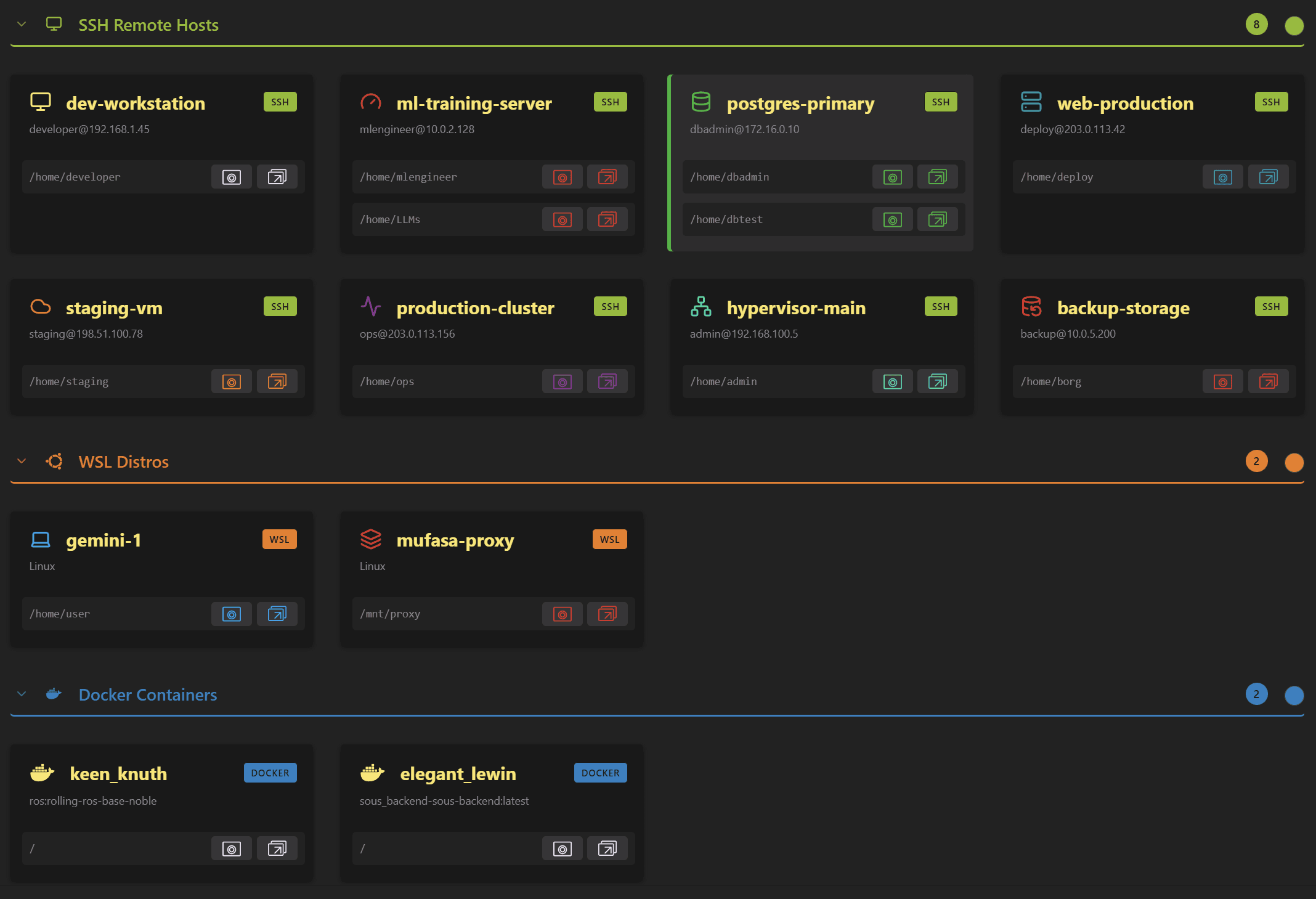Click the sous_backend-sous-backend:latest image text
The image size is (1316, 899).
(x=444, y=801)
